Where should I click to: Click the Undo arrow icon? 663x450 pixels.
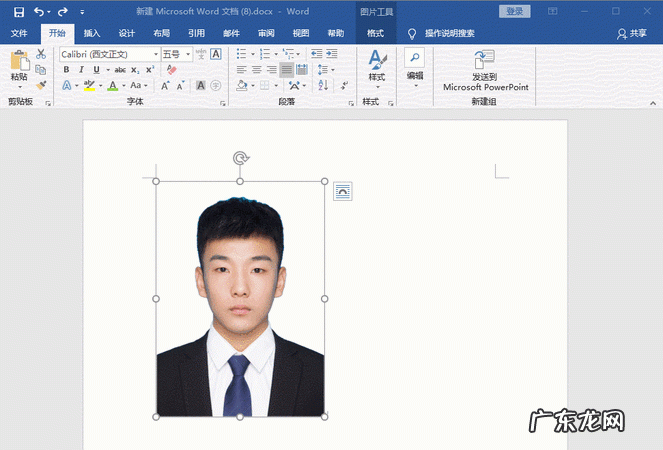pos(39,11)
